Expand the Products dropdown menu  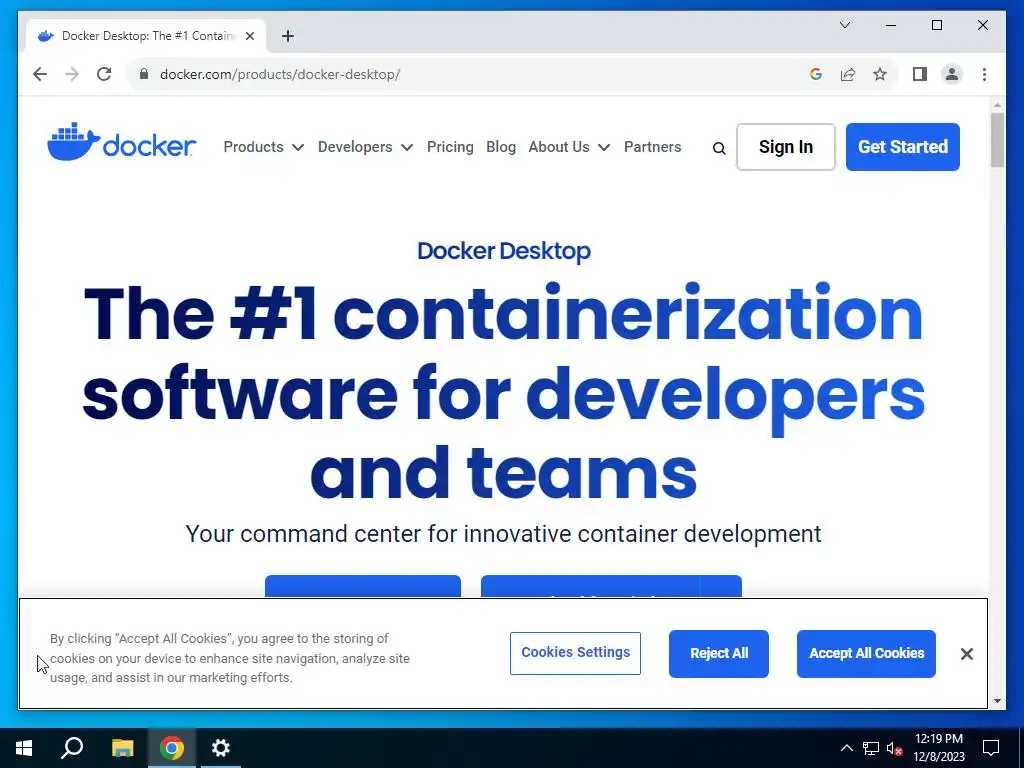pos(264,147)
